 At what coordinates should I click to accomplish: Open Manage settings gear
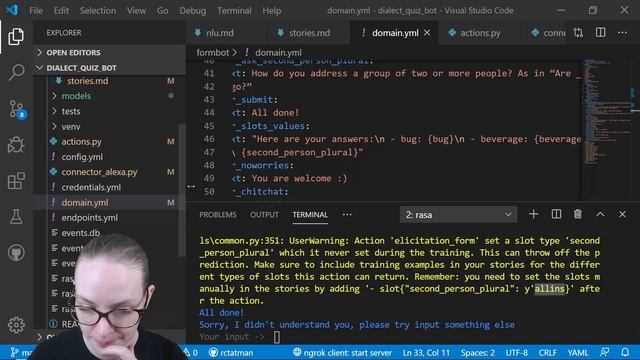[x=16, y=325]
